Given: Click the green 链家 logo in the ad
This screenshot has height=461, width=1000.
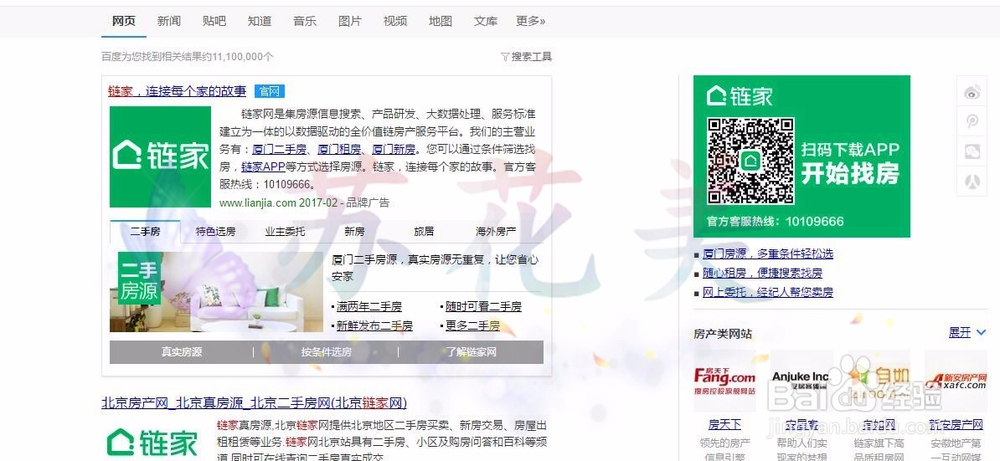Looking at the screenshot, I should (160, 156).
